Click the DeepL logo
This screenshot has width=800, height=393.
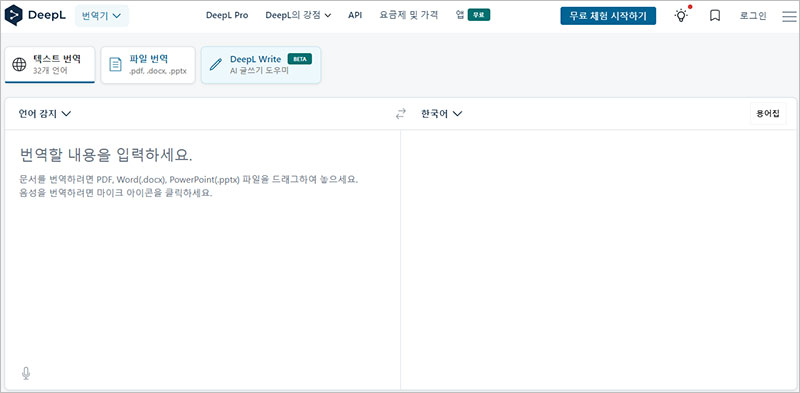pyautogui.click(x=35, y=15)
